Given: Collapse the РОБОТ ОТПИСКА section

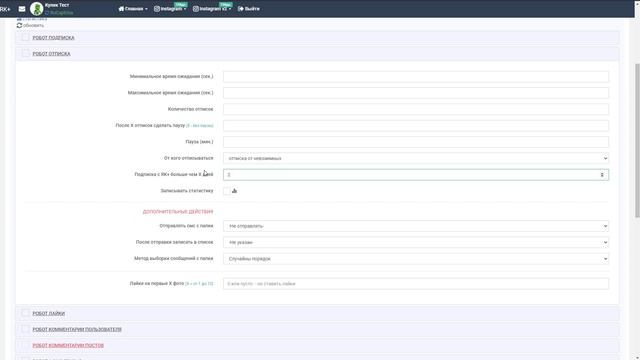Looking at the screenshot, I should [51, 54].
